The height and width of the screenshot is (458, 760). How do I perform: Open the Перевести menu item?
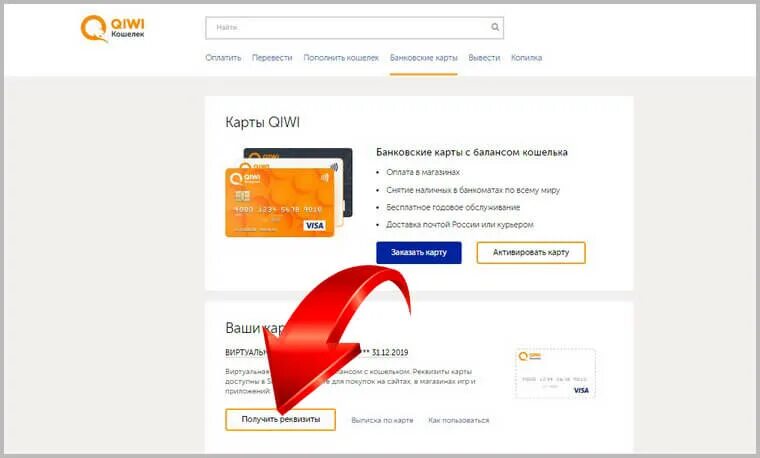point(272,58)
